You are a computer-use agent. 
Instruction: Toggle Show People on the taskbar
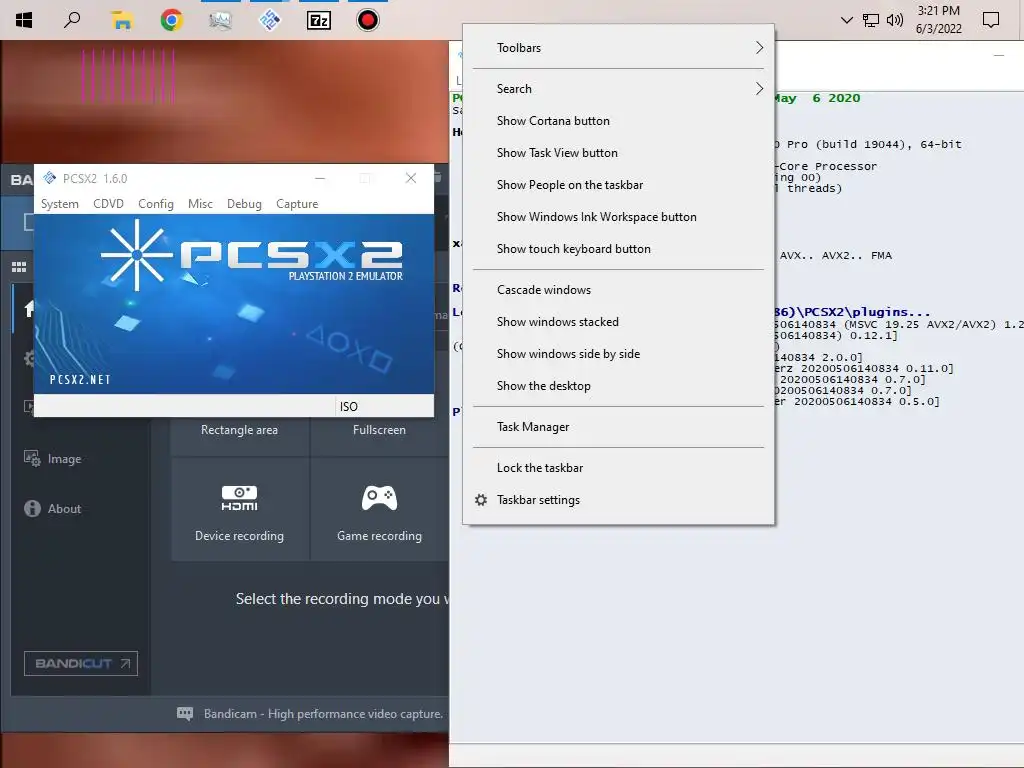click(618, 185)
